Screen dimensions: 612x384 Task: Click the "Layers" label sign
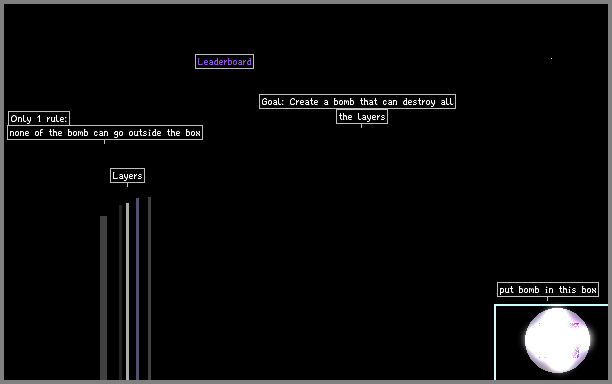click(x=127, y=176)
